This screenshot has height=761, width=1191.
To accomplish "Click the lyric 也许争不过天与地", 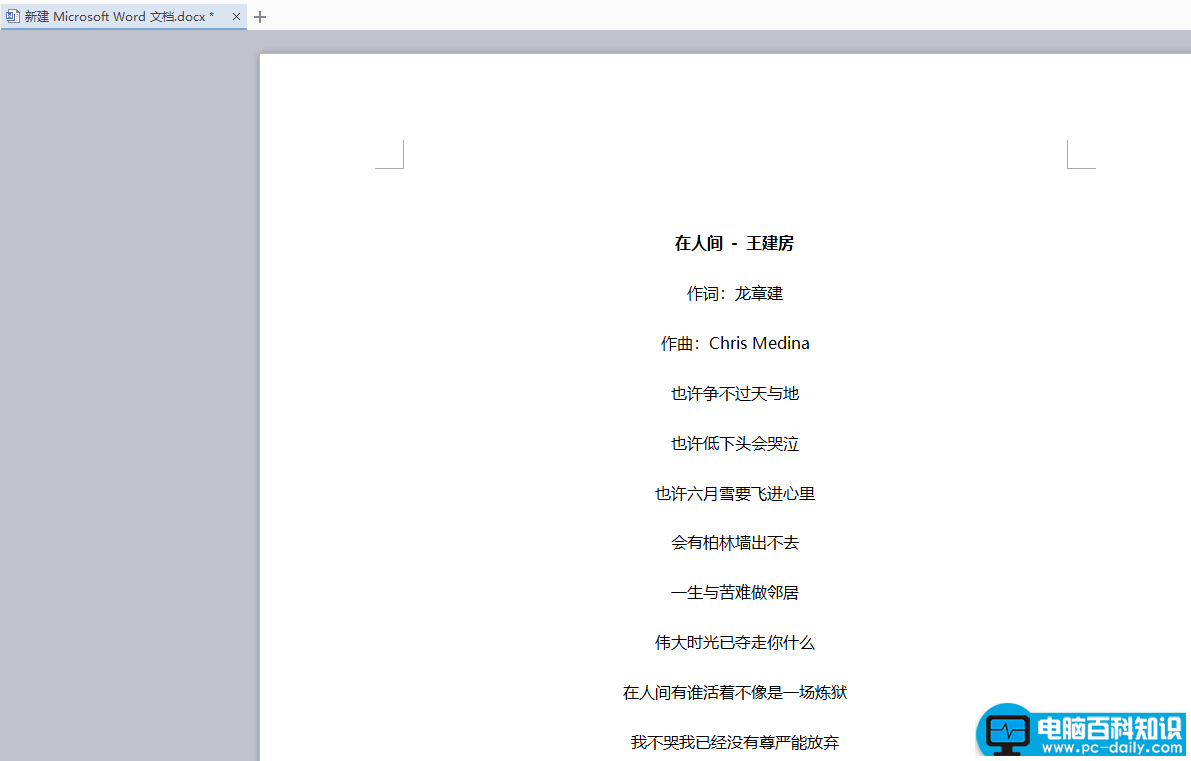I will [735, 393].
